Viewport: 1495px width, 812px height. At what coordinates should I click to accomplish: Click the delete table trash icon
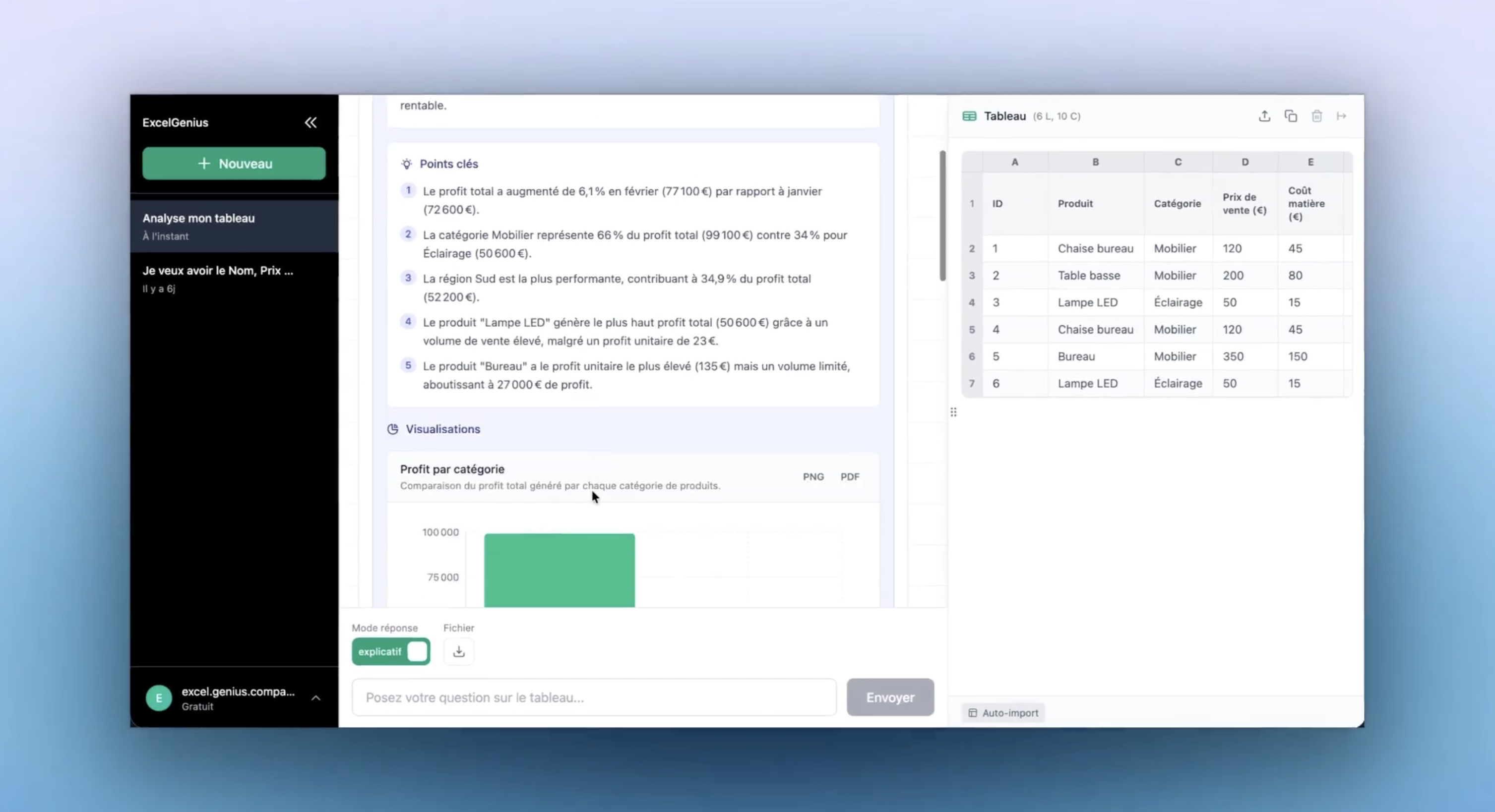1316,116
